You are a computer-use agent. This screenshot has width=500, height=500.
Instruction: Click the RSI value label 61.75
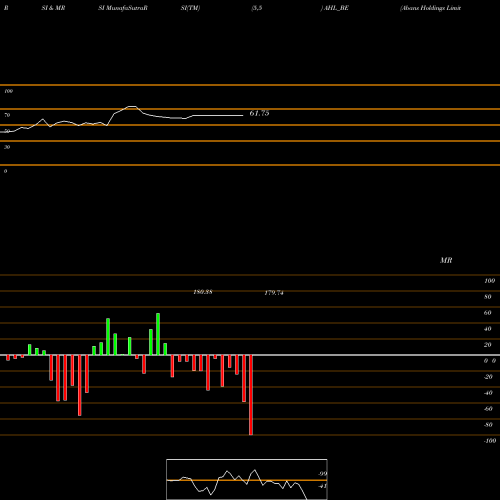(259, 113)
